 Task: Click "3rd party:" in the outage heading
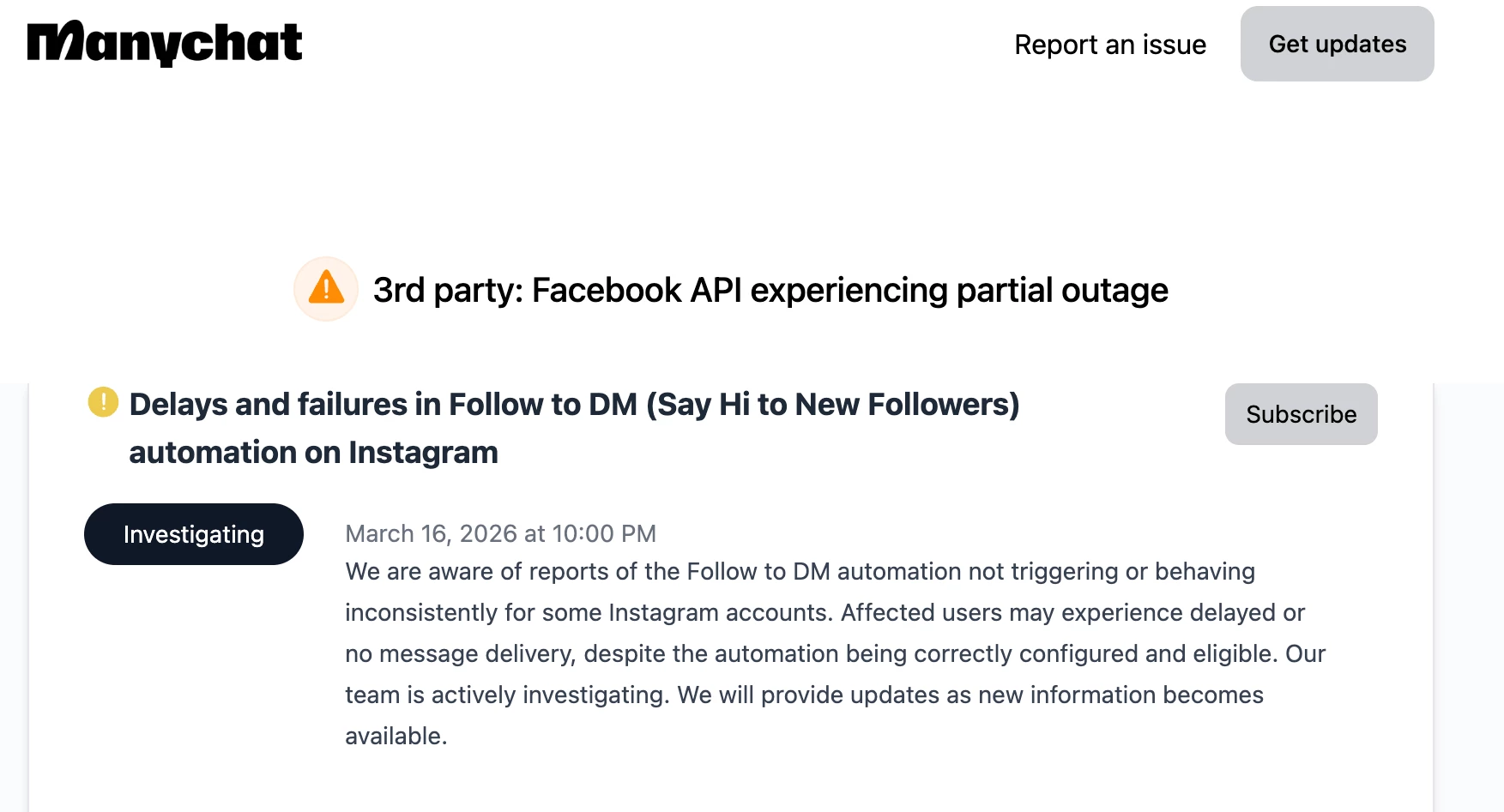pyautogui.click(x=447, y=291)
